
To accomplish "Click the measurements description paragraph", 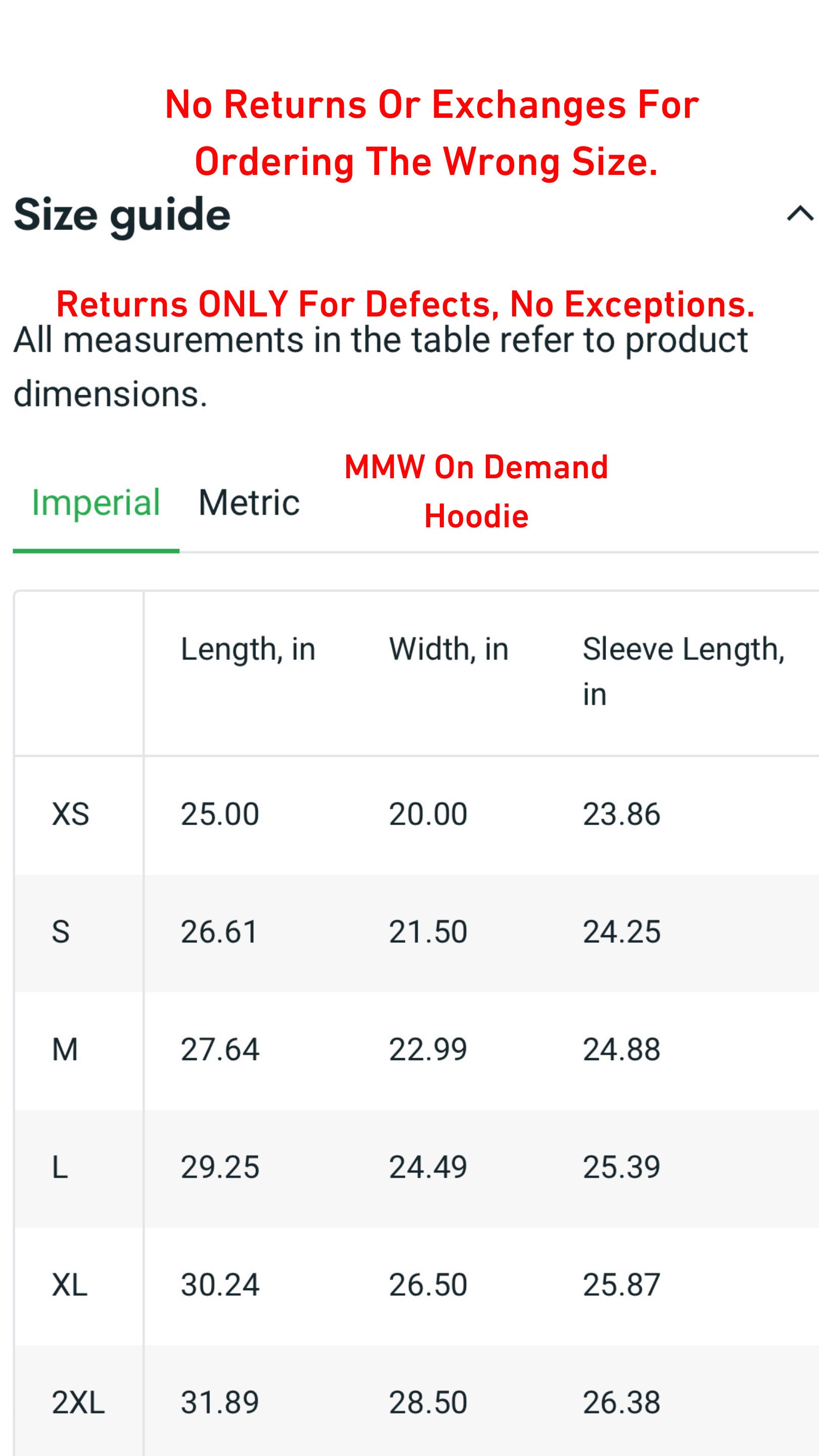I will (381, 366).
